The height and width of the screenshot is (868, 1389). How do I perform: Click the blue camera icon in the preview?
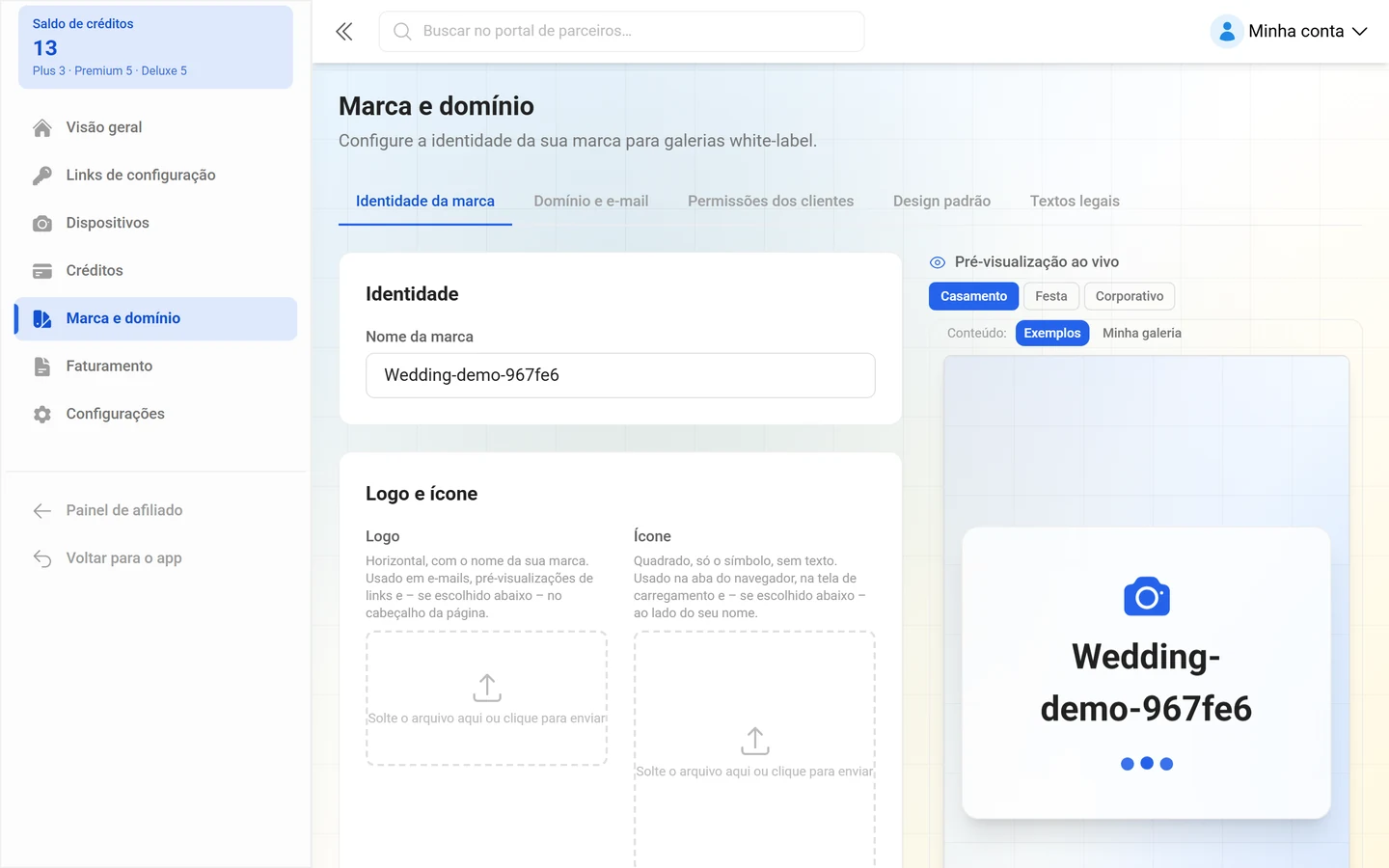[1147, 597]
